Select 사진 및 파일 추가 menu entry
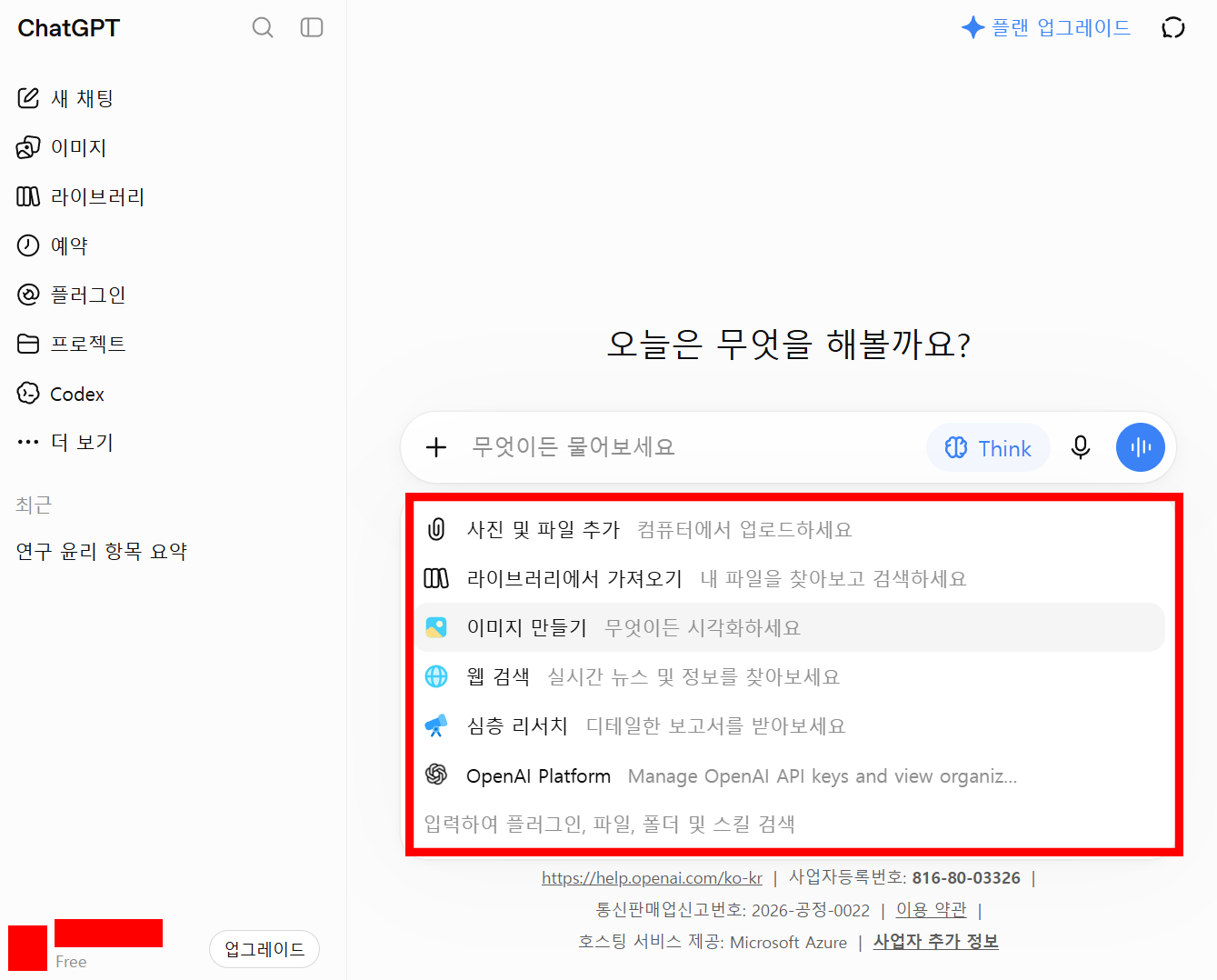 [x=790, y=529]
